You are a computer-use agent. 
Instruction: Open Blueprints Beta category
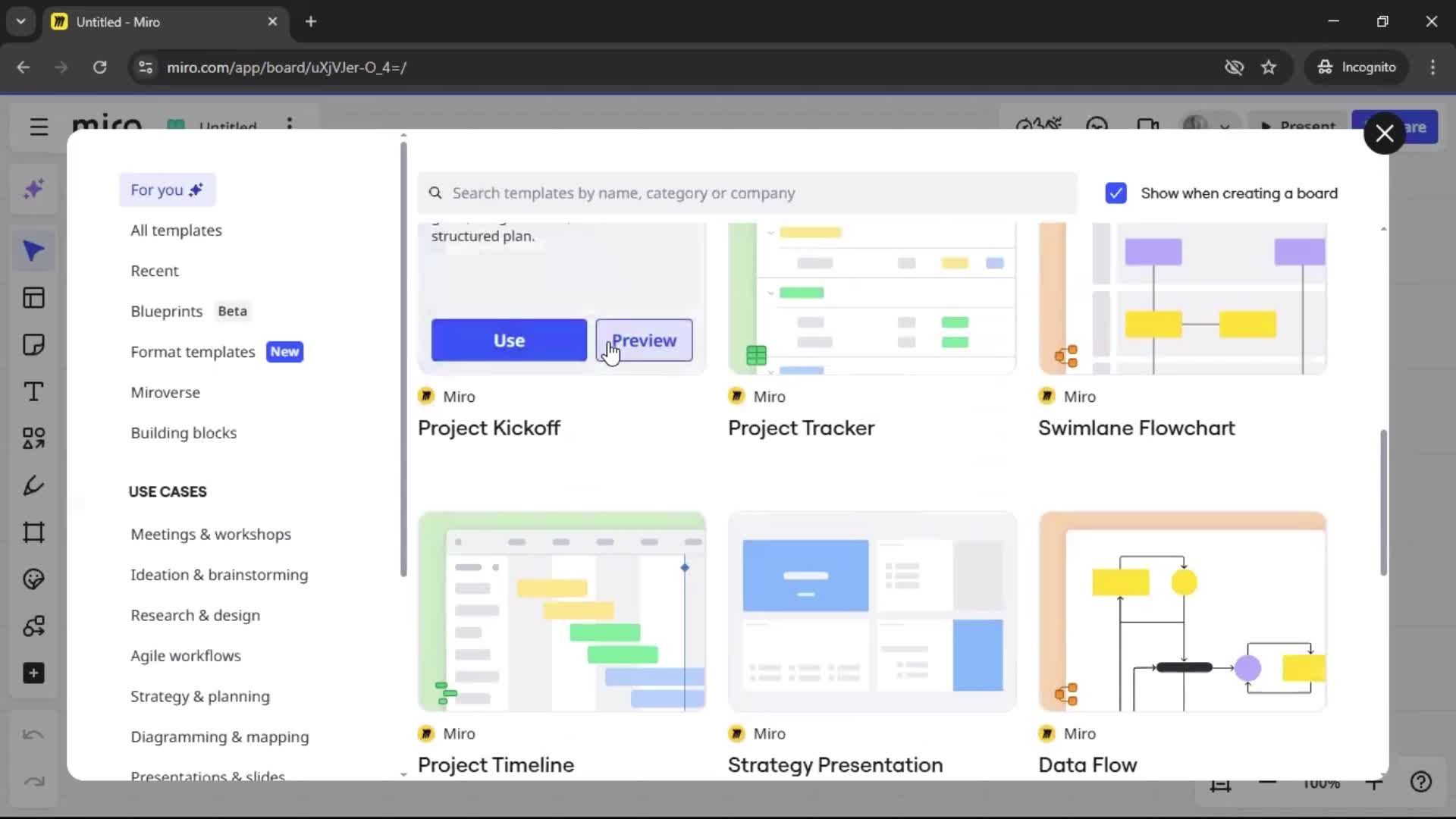click(x=190, y=311)
